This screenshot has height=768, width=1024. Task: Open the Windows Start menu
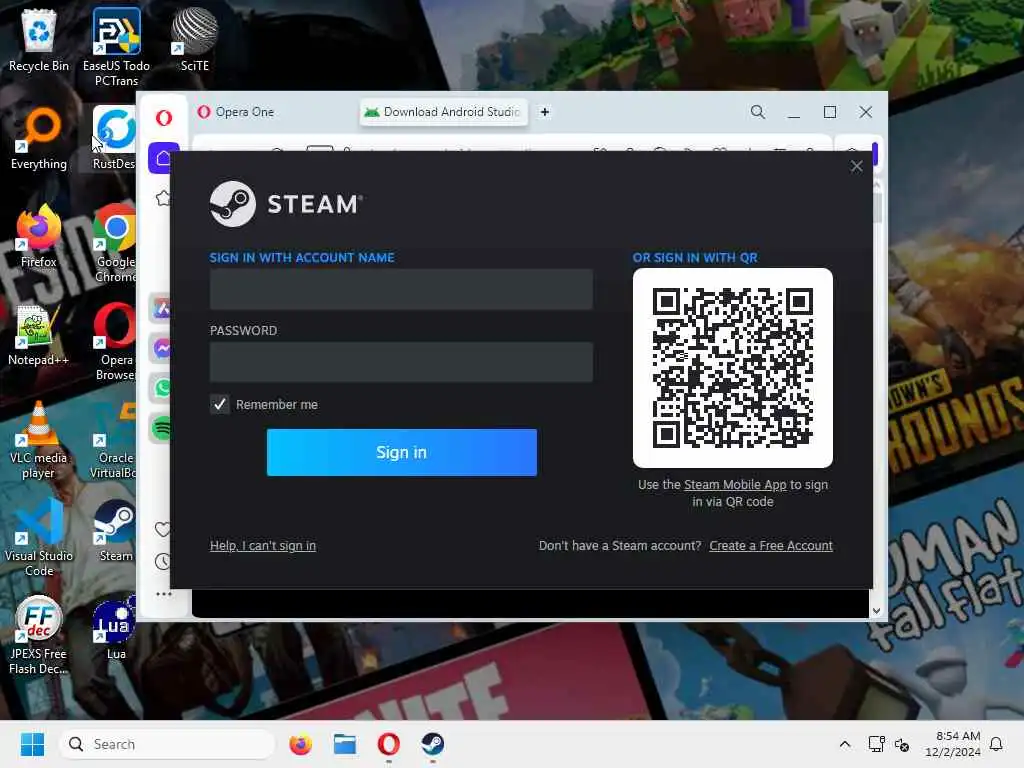point(32,744)
